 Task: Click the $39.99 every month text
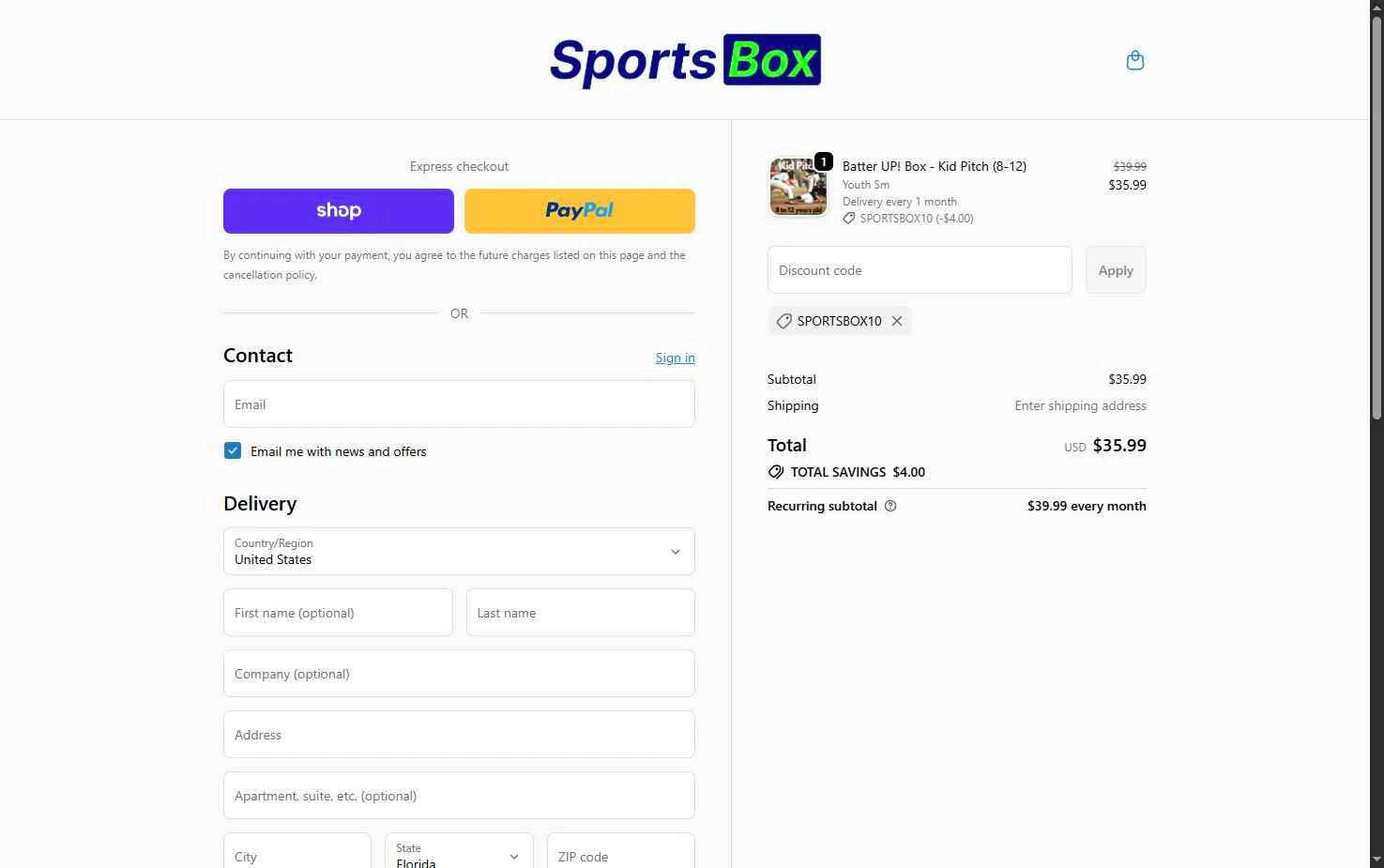click(1087, 506)
